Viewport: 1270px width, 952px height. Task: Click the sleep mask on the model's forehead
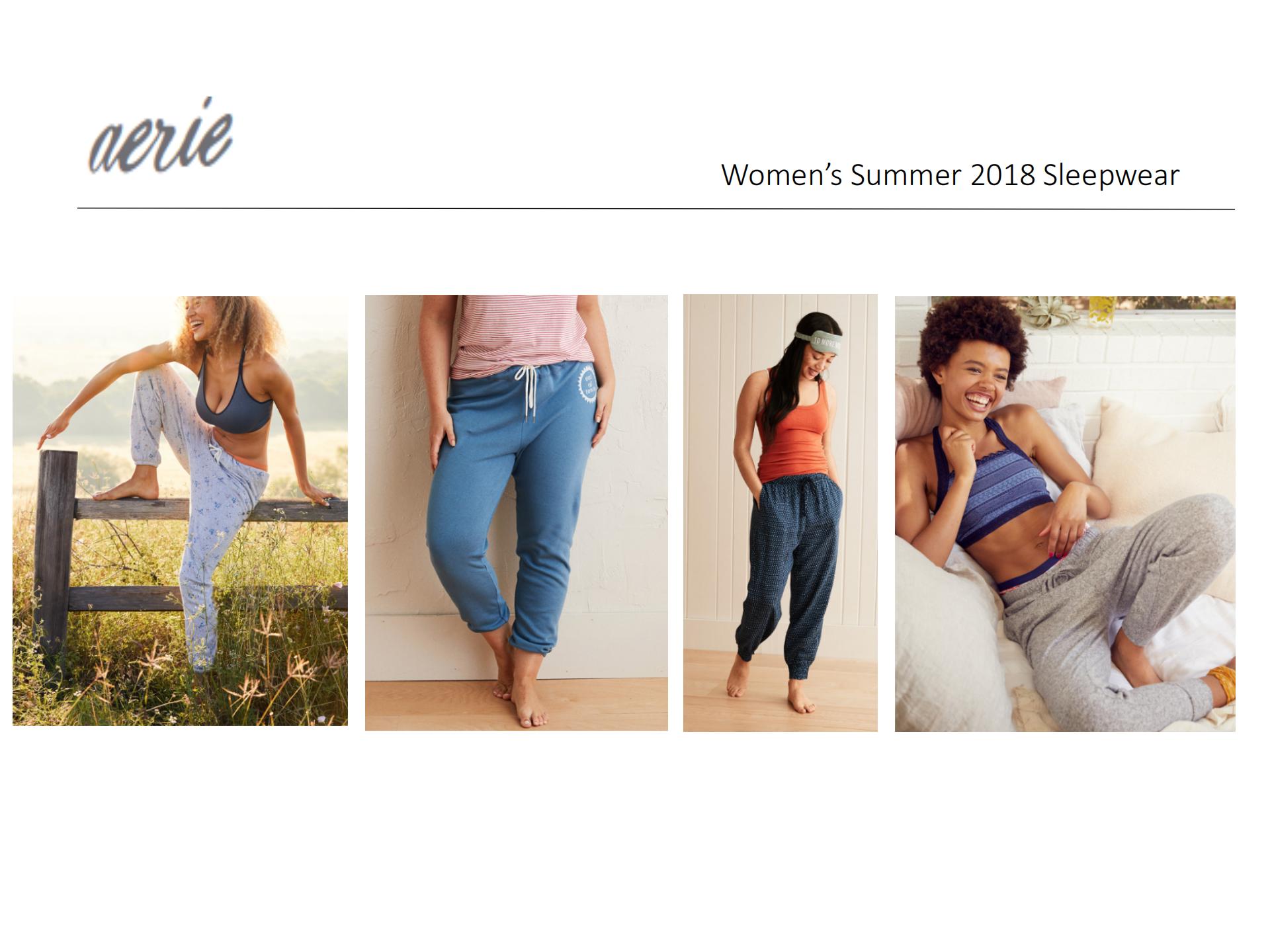821,340
